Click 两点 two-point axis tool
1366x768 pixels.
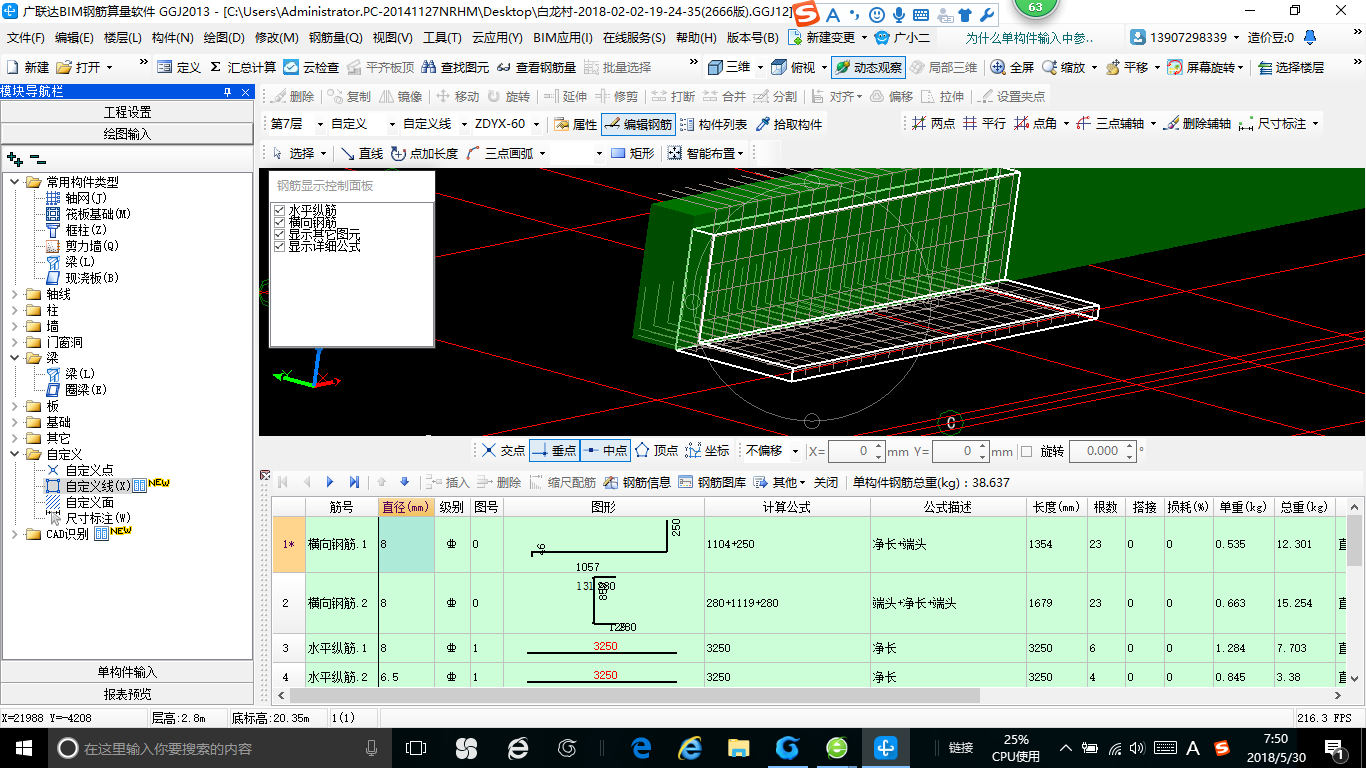[x=933, y=124]
